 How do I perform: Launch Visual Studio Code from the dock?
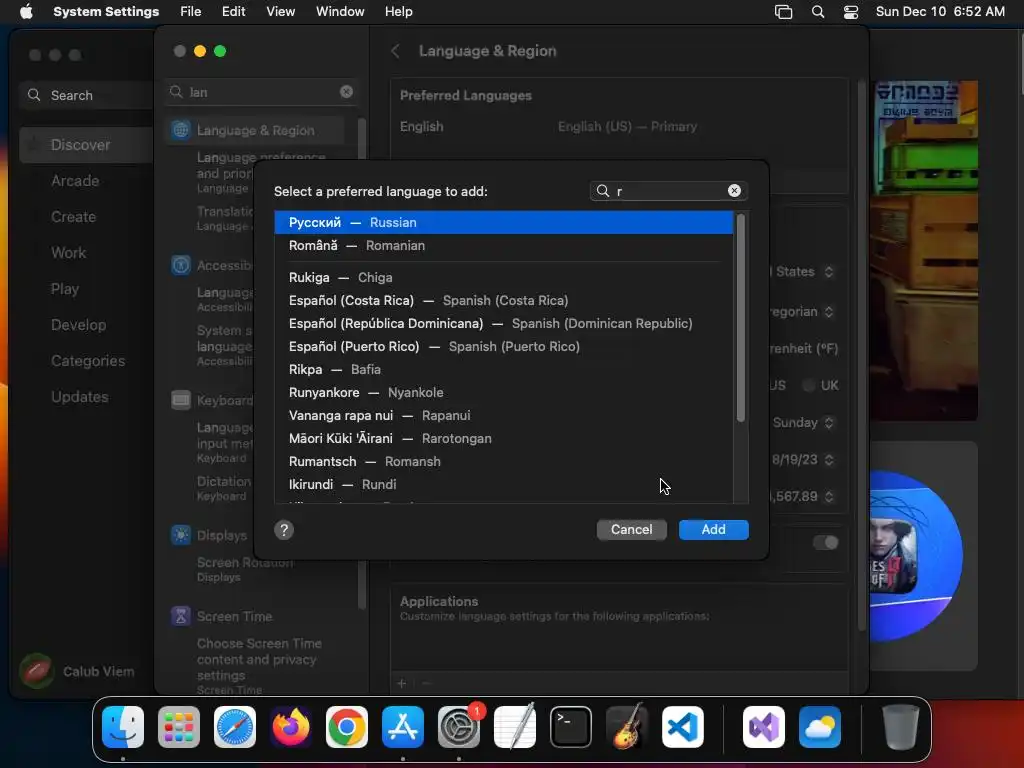[x=682, y=727]
